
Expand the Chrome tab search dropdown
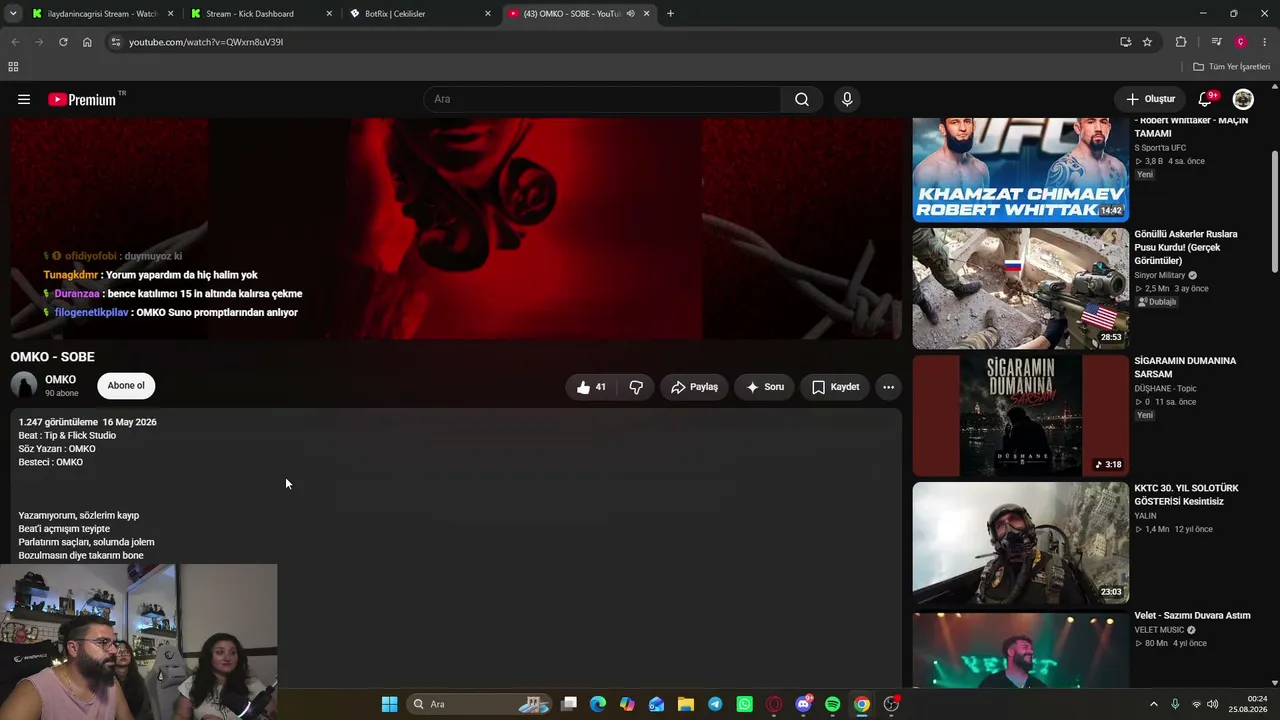point(13,14)
